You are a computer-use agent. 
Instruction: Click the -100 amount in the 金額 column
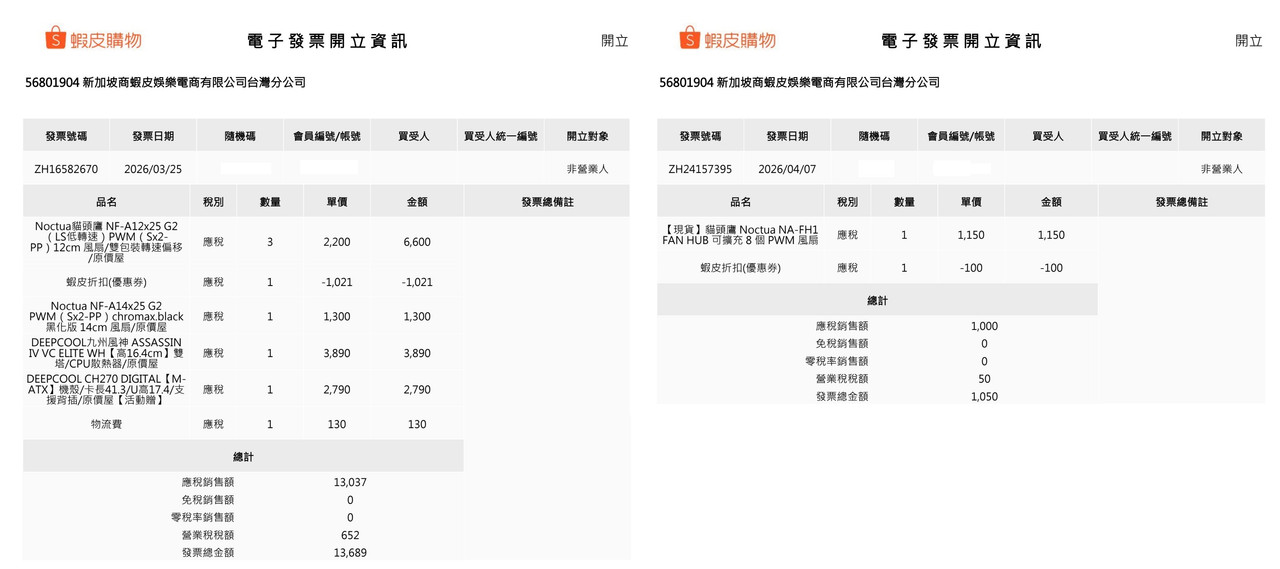pos(1051,268)
